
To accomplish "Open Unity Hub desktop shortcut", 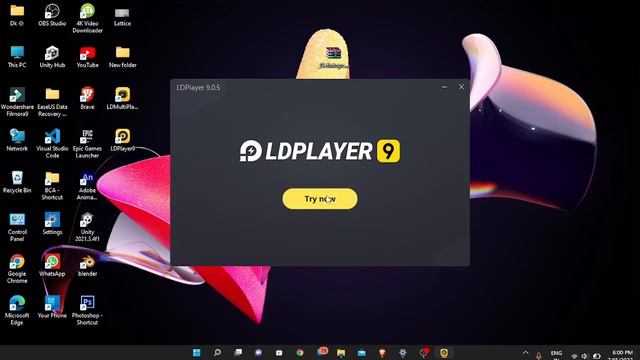I will 52,57.
